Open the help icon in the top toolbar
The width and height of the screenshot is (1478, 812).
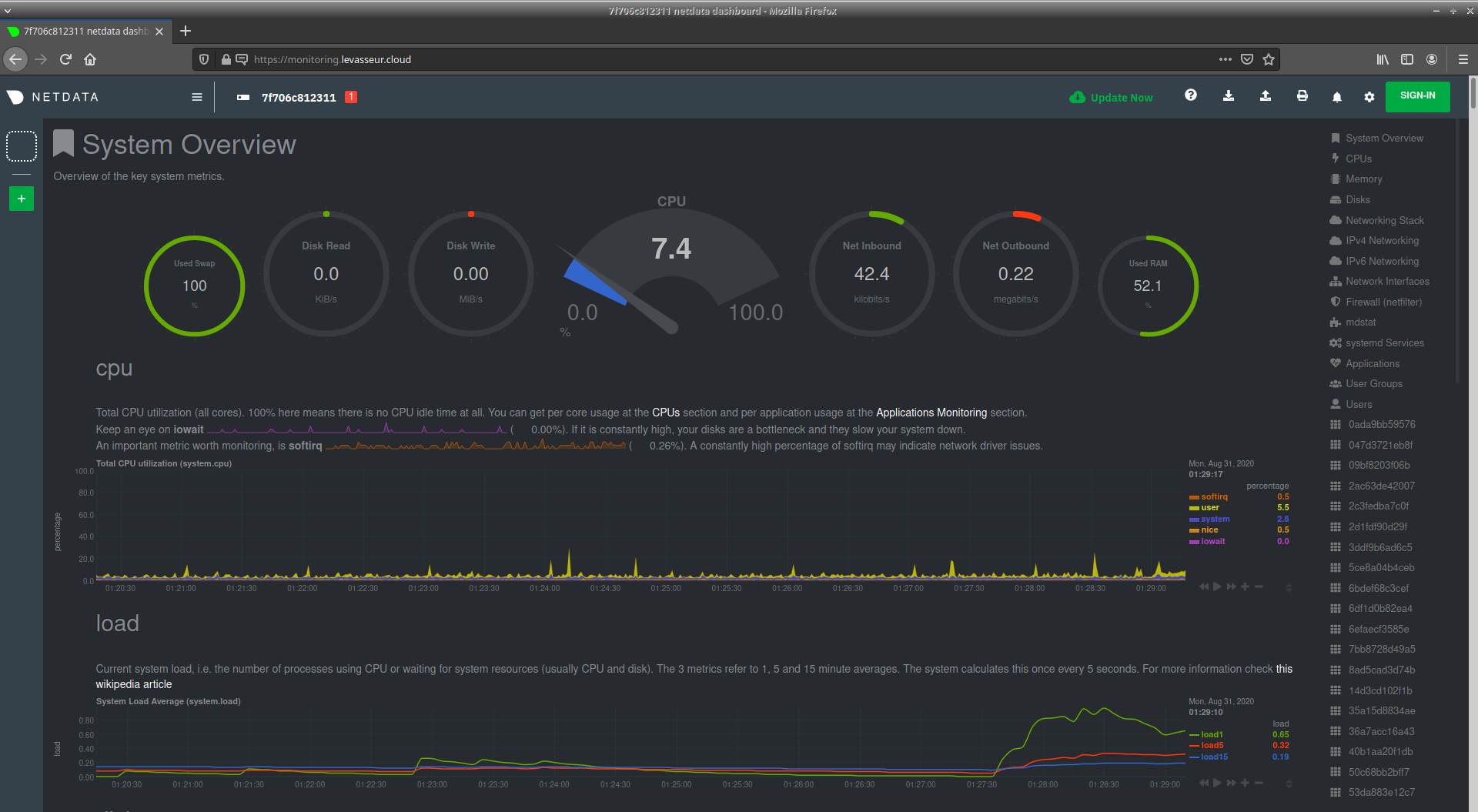click(1191, 95)
